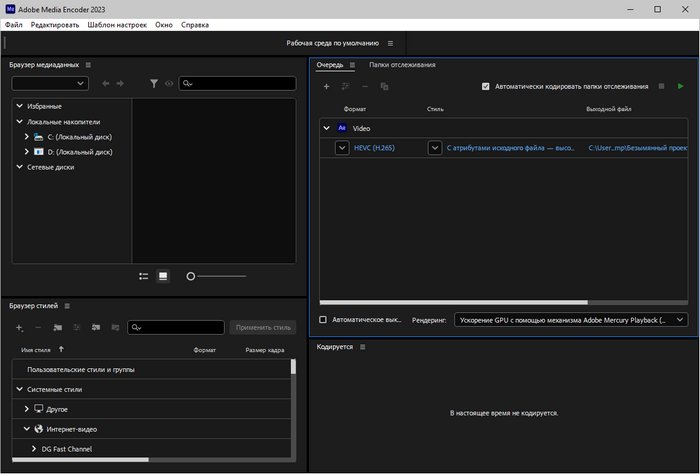Create new preset group folder icon
This screenshot has width=700, height=474.
pyautogui.click(x=58, y=328)
